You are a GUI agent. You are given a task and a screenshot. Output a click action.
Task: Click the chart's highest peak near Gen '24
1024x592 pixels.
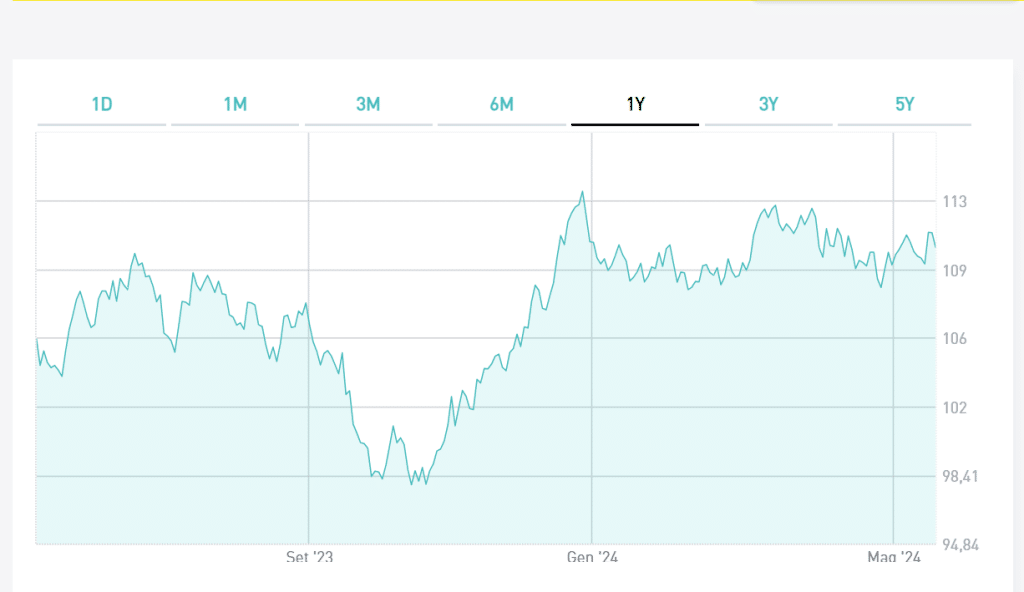click(x=582, y=192)
